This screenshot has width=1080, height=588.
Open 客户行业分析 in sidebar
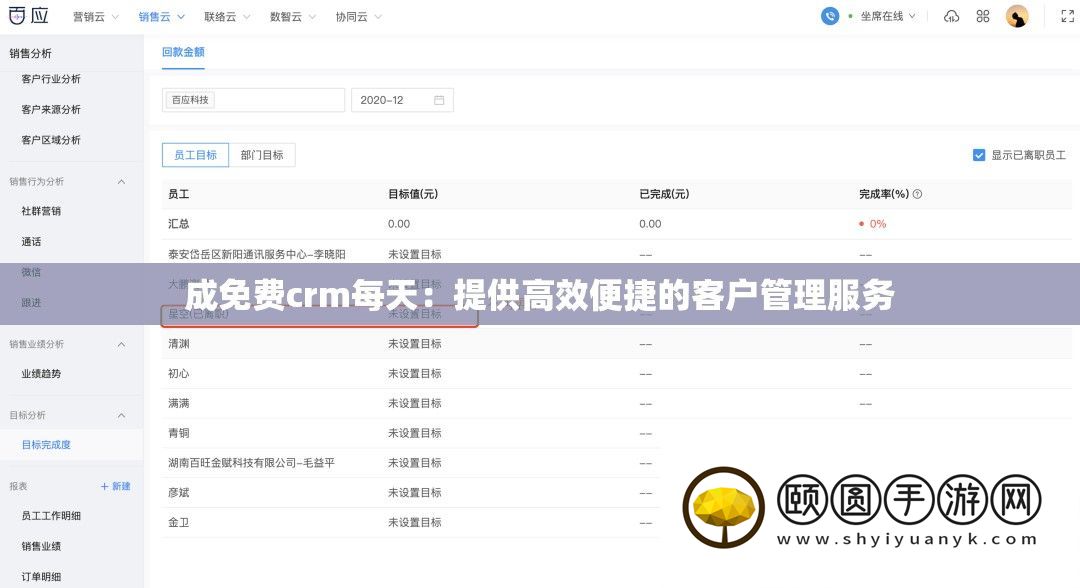(51, 79)
